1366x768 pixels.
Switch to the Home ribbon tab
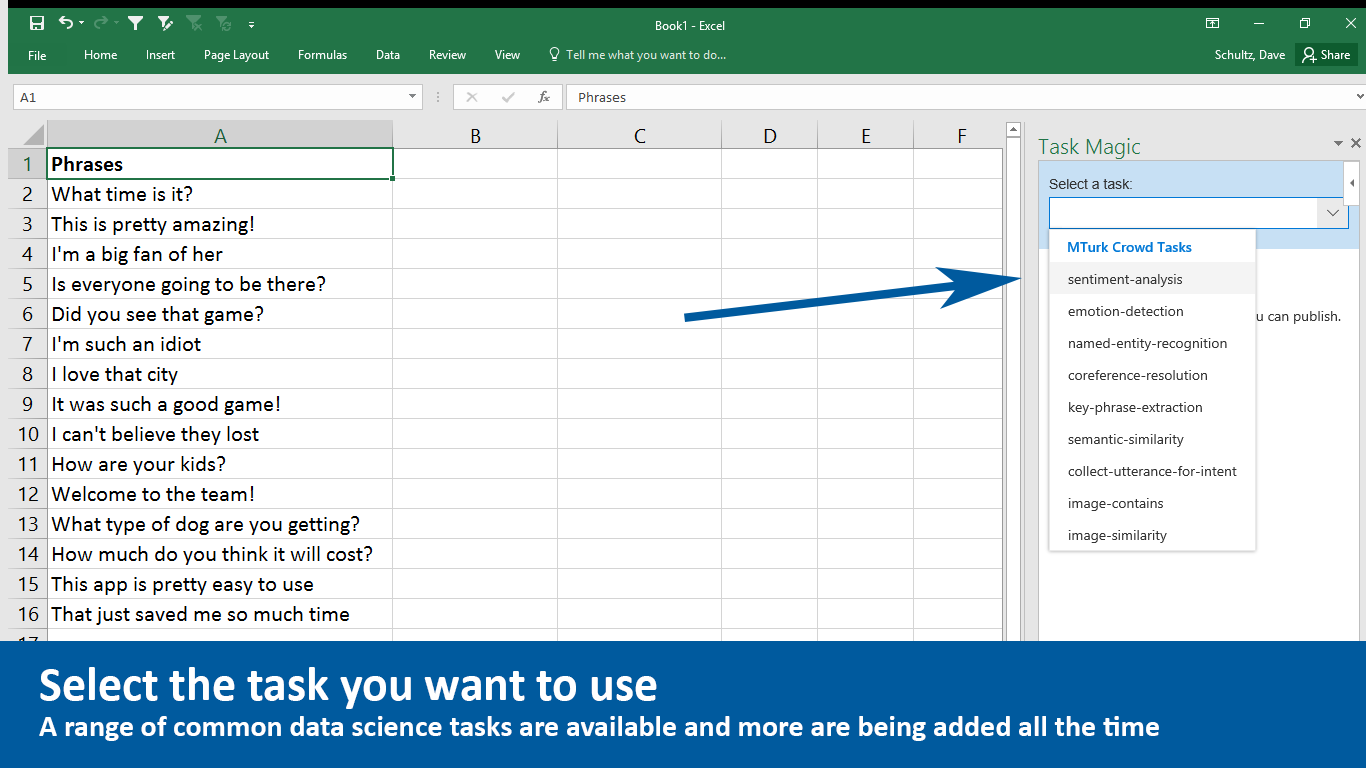click(x=100, y=55)
